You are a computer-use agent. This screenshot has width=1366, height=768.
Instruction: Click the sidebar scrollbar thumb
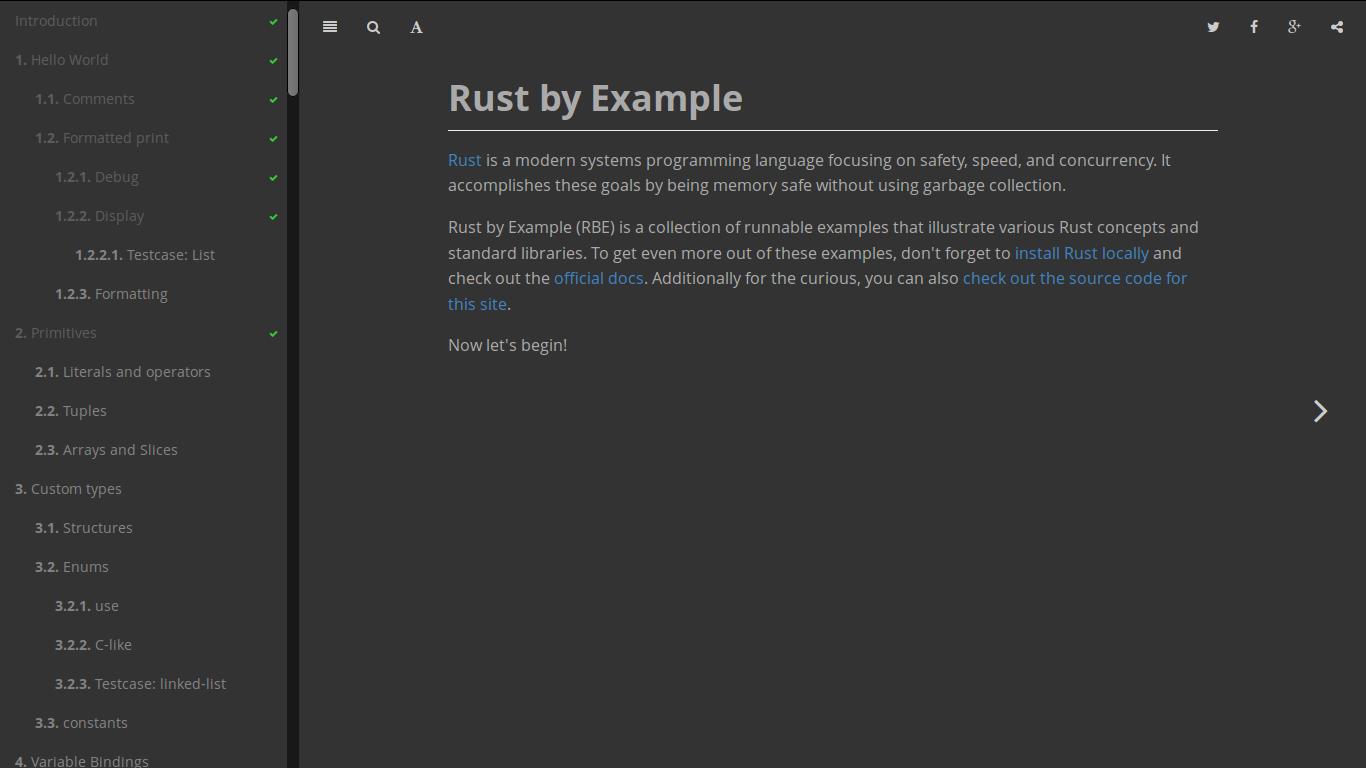(293, 52)
